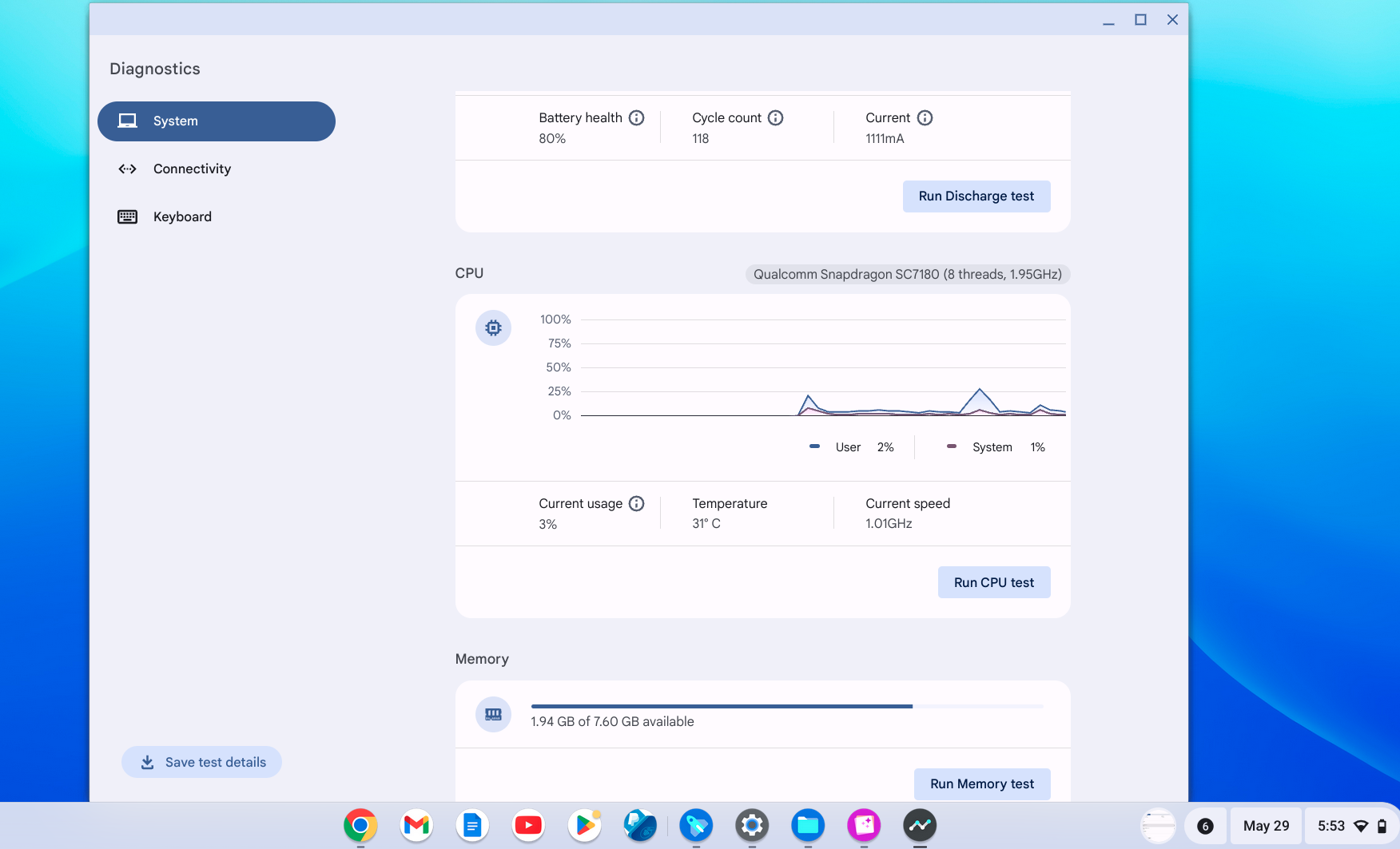
Task: Run the Discharge test
Action: pos(976,196)
